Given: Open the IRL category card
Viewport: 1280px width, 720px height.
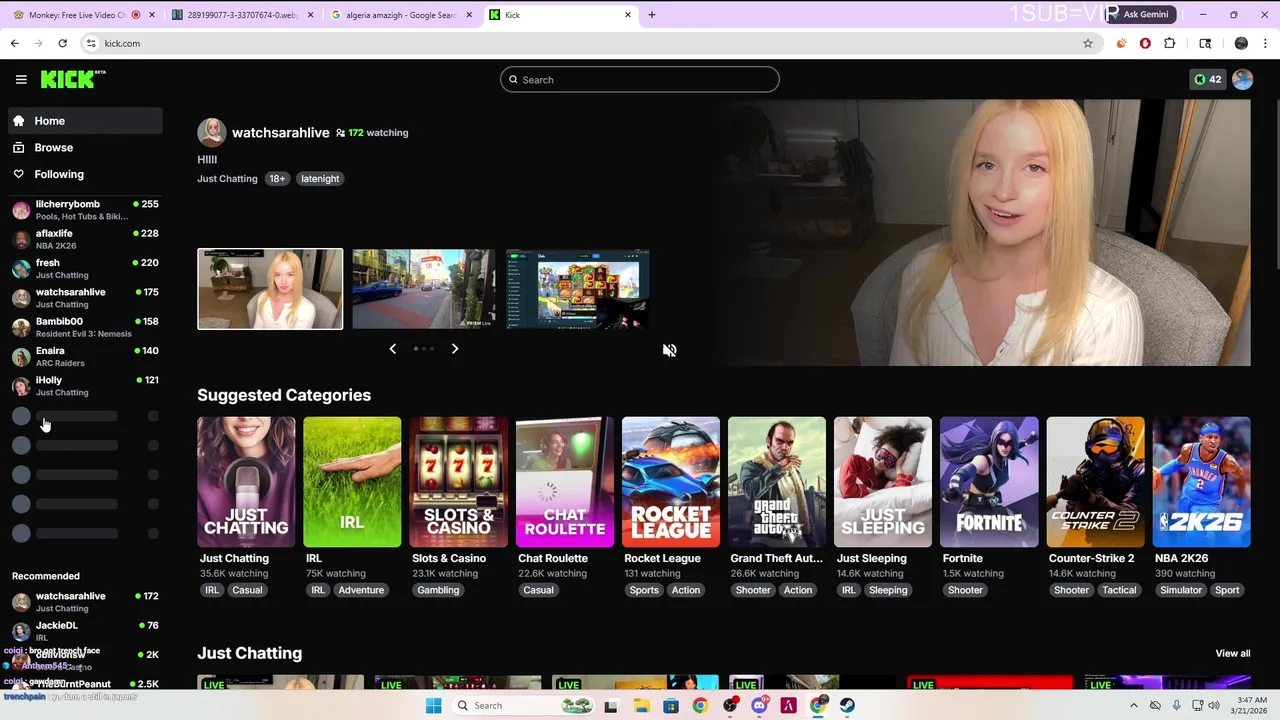Looking at the screenshot, I should click(x=352, y=482).
